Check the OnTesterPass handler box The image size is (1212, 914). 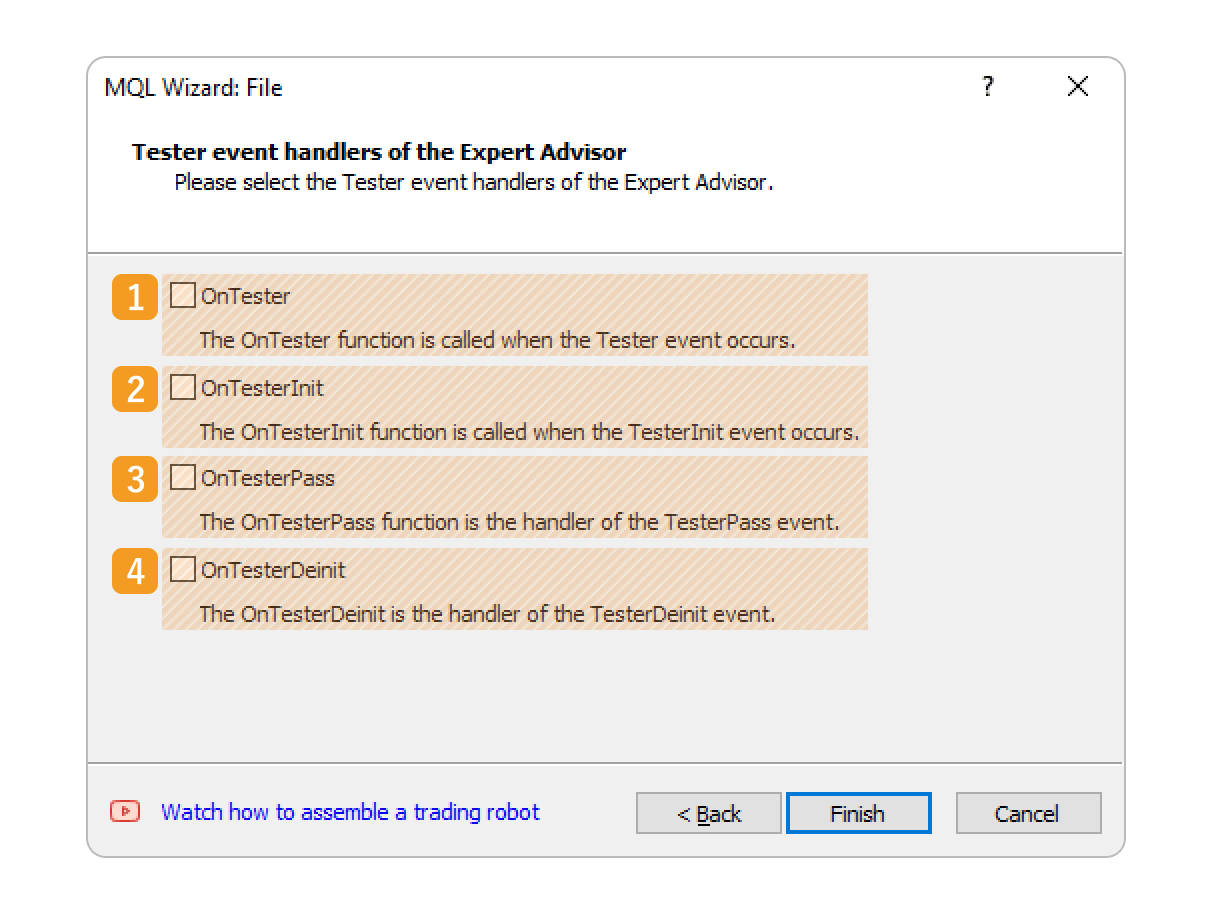183,478
